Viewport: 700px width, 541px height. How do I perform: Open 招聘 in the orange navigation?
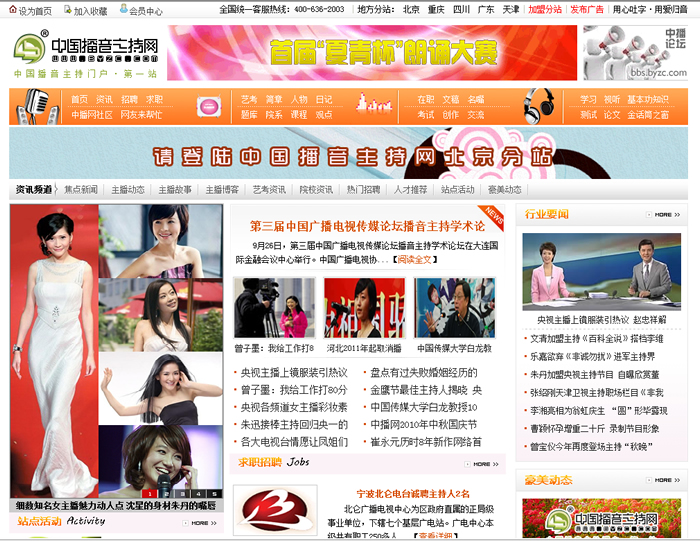pos(129,100)
